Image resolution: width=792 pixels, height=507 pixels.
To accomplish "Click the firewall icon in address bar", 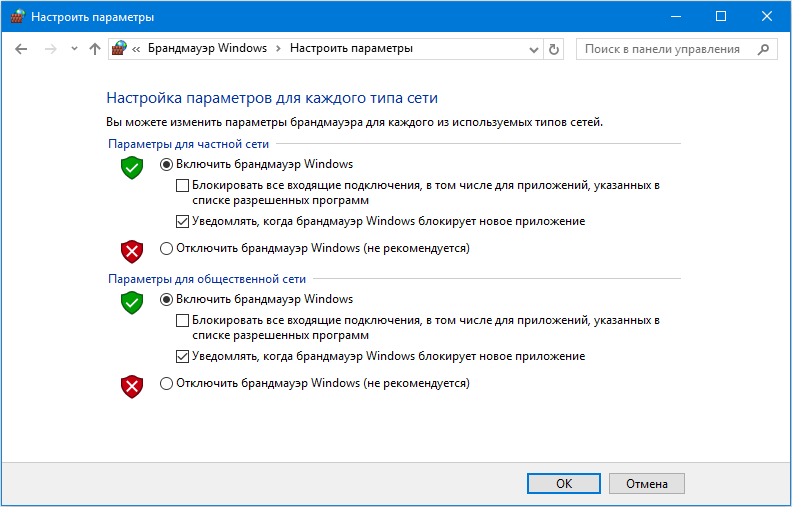I will coord(120,48).
